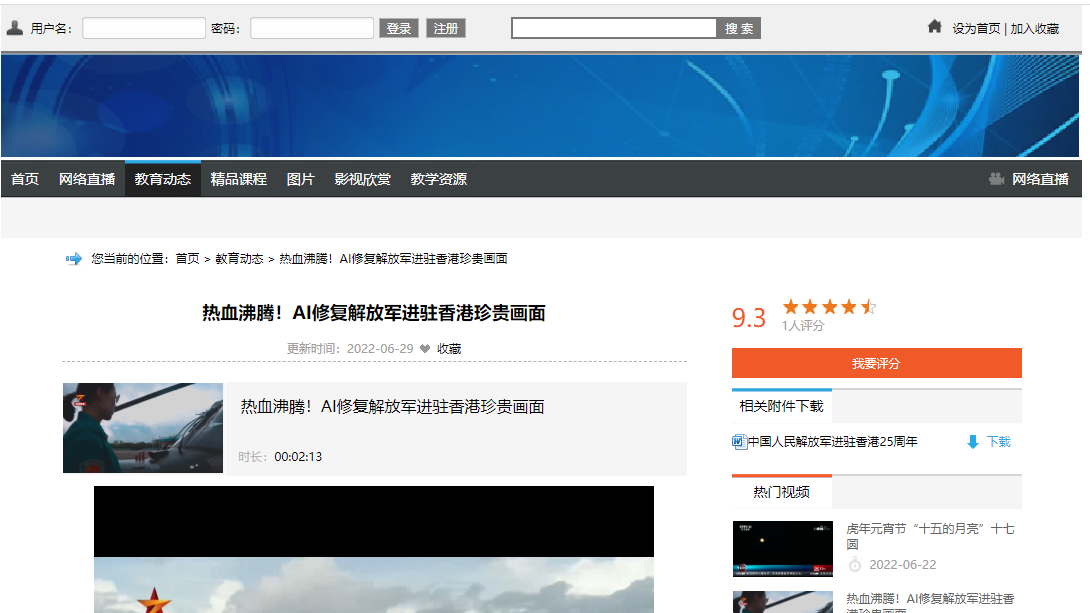The width and height of the screenshot is (1090, 613).
Task: Click the 收藏 favorite link
Action: [449, 348]
